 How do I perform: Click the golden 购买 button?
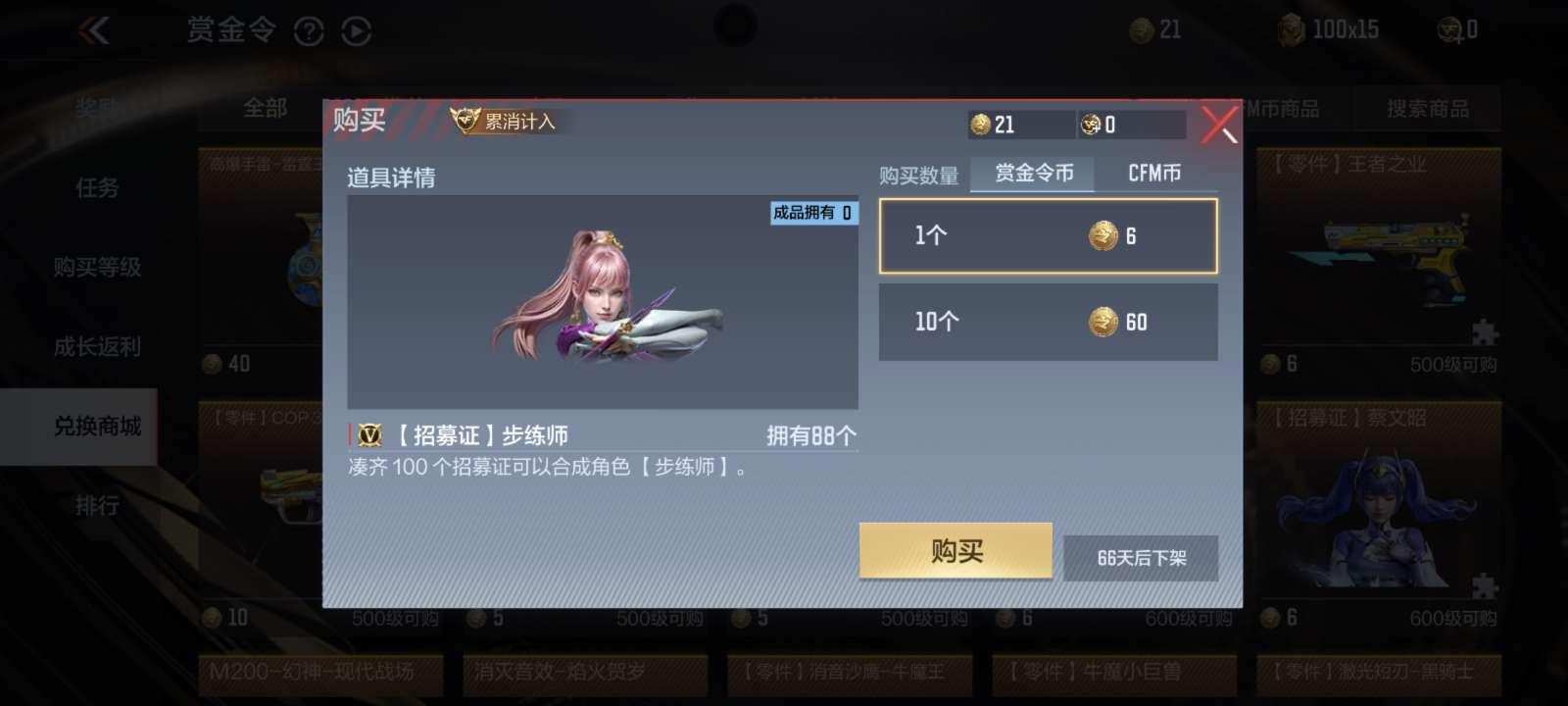[955, 551]
